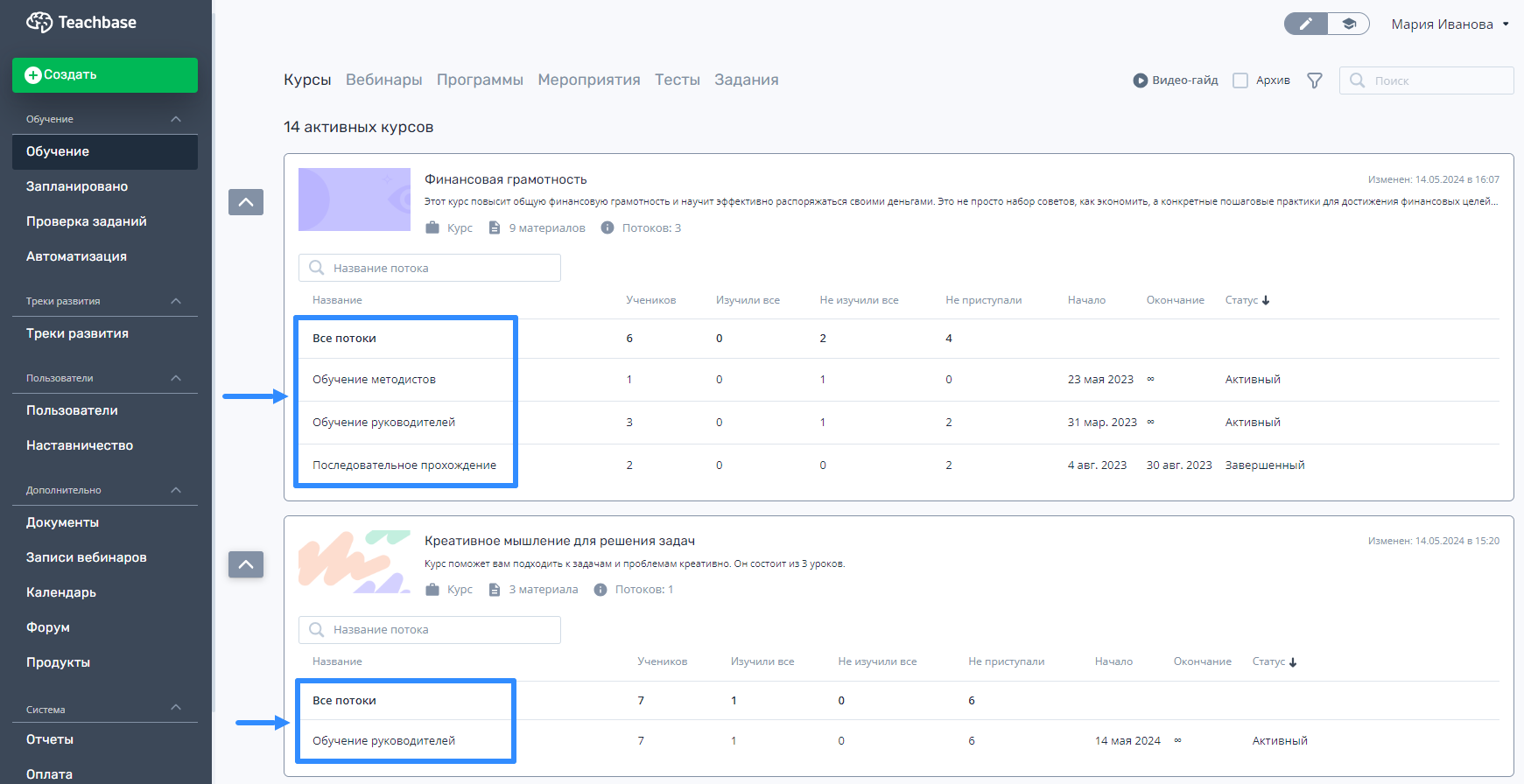Open the Финансовая грамотность course title
The width and height of the screenshot is (1524, 784).
coord(506,179)
